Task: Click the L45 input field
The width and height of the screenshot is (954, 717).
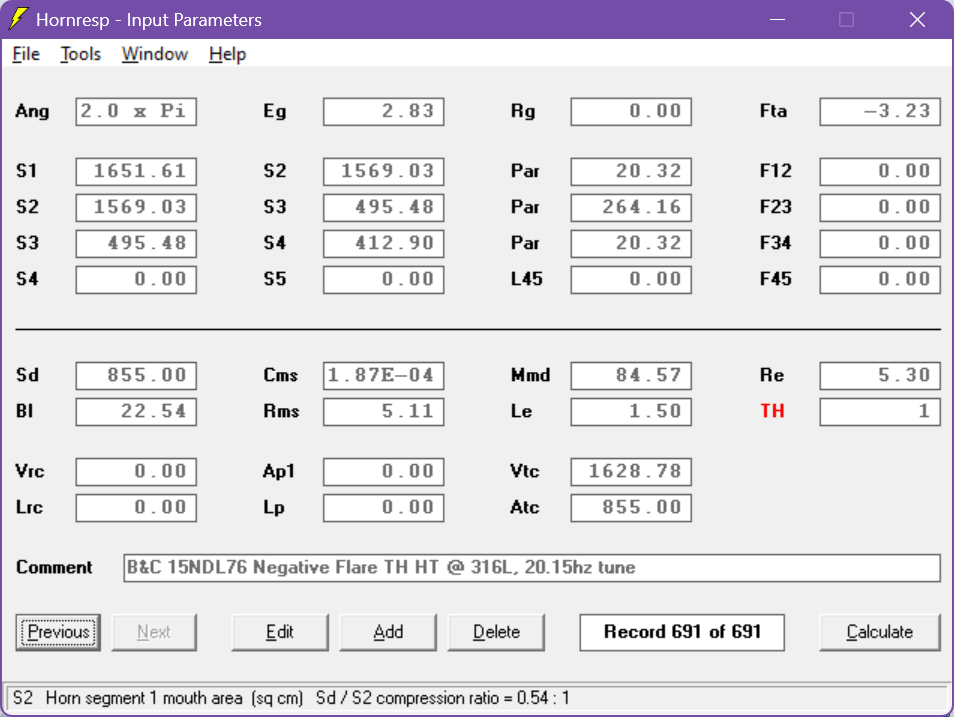Action: coord(631,279)
